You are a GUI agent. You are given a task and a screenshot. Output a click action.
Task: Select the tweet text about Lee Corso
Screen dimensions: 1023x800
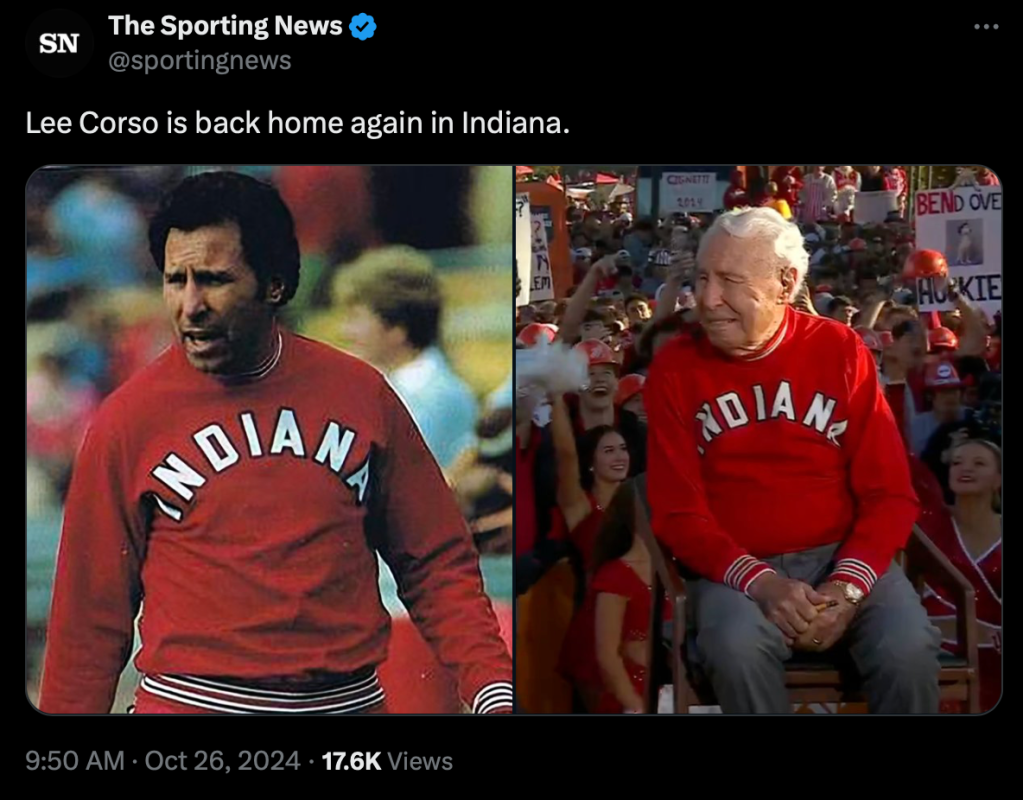click(298, 123)
